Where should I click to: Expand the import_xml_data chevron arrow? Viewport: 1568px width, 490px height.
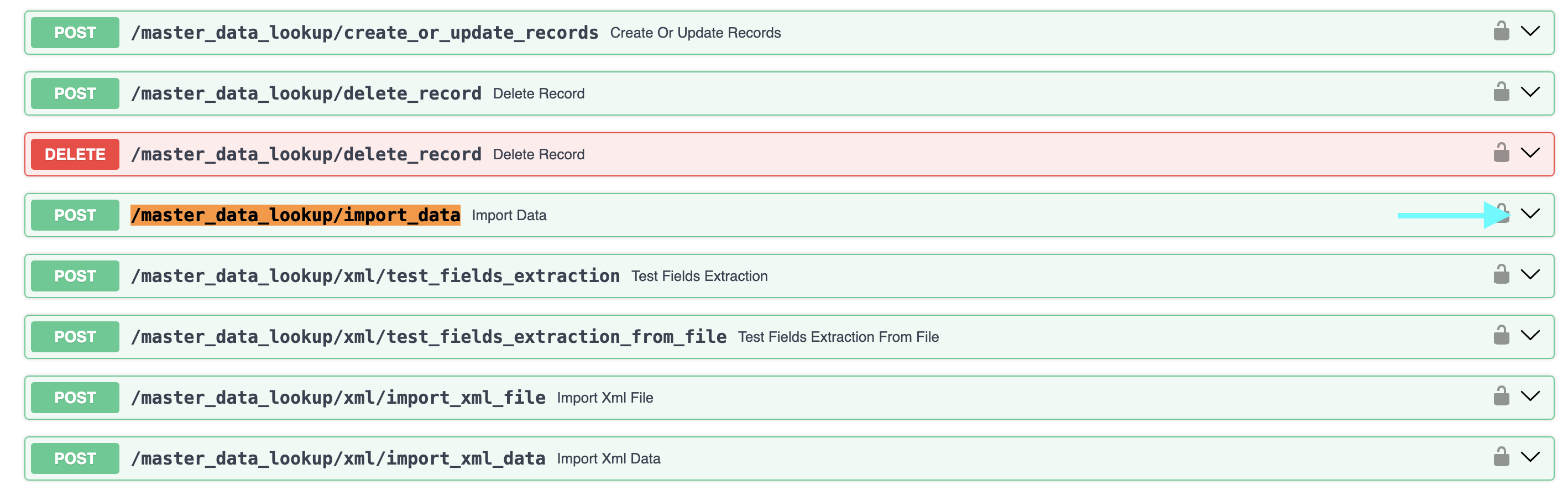click(1530, 457)
